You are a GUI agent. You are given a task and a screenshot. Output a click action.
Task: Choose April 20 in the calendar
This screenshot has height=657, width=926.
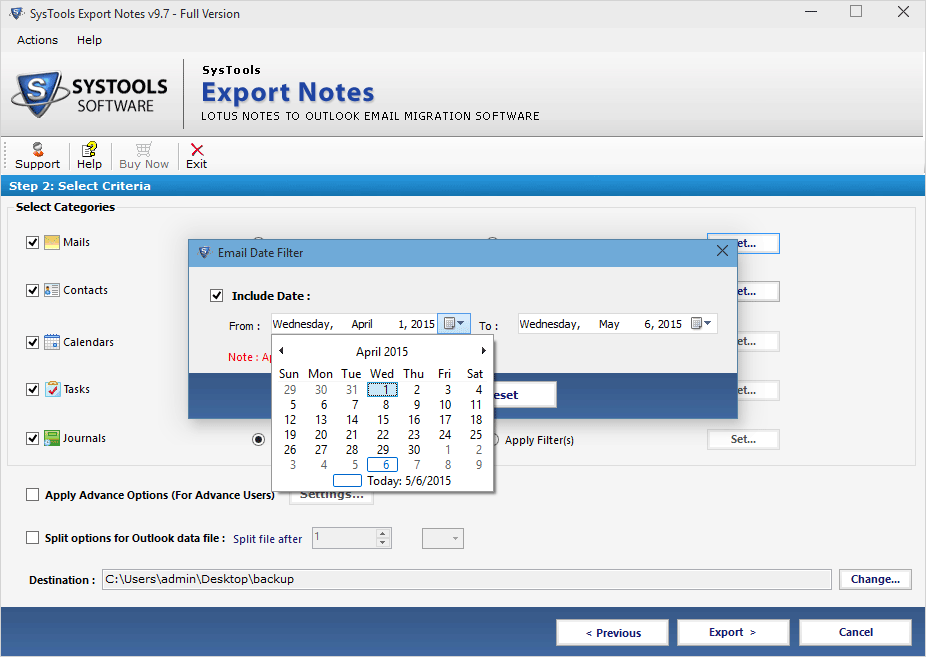coord(321,435)
